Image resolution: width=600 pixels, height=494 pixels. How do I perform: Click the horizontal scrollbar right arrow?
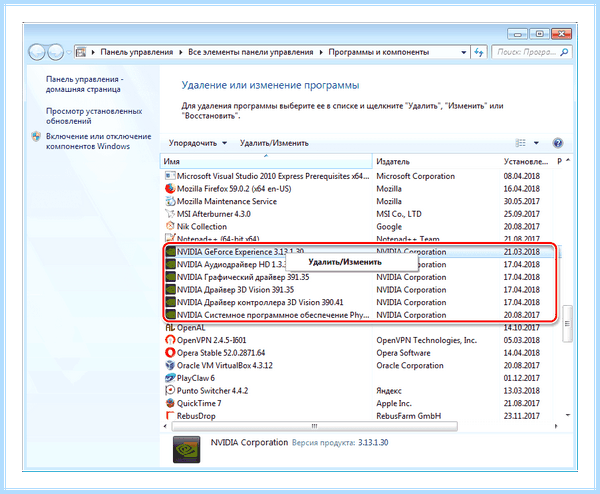556,426
